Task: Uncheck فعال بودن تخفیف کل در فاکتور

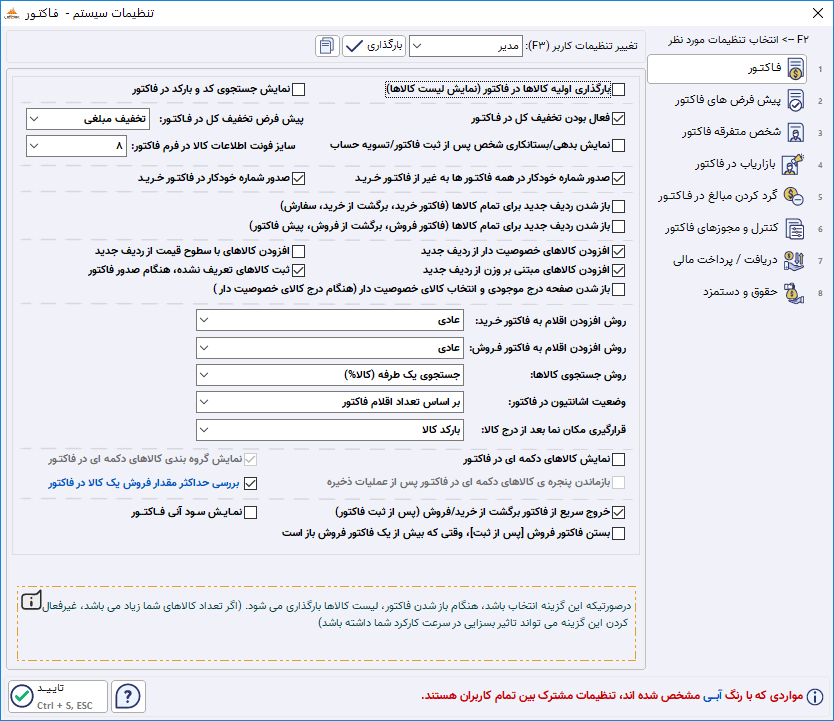Action: tap(619, 119)
